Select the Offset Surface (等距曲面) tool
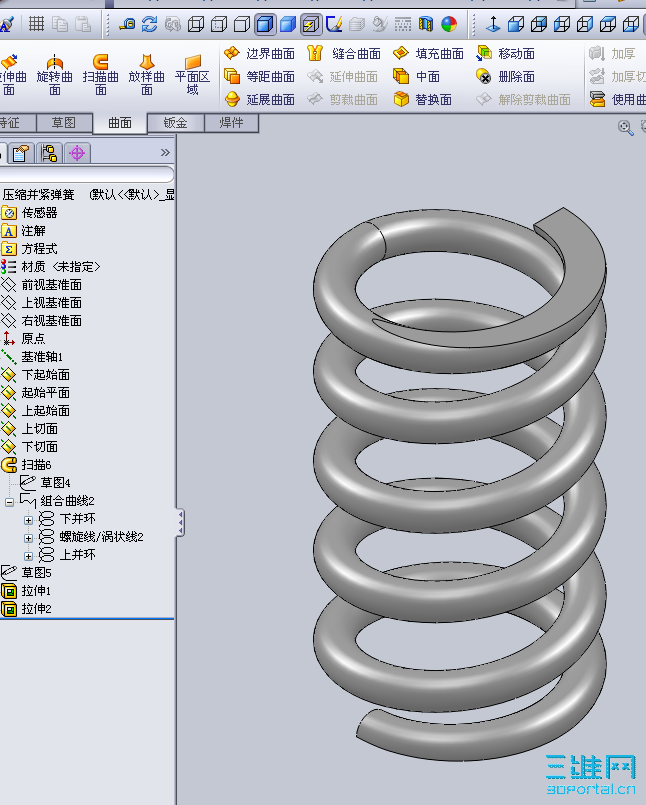Image resolution: width=646 pixels, height=805 pixels. (259, 76)
